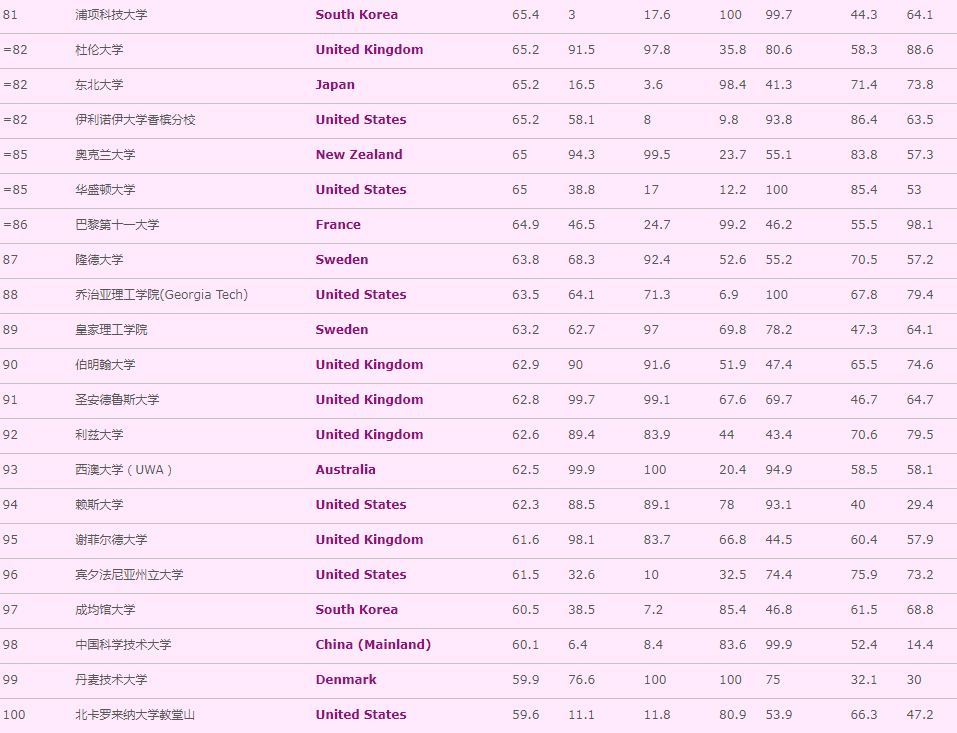Click the rank number 81

coord(10,15)
